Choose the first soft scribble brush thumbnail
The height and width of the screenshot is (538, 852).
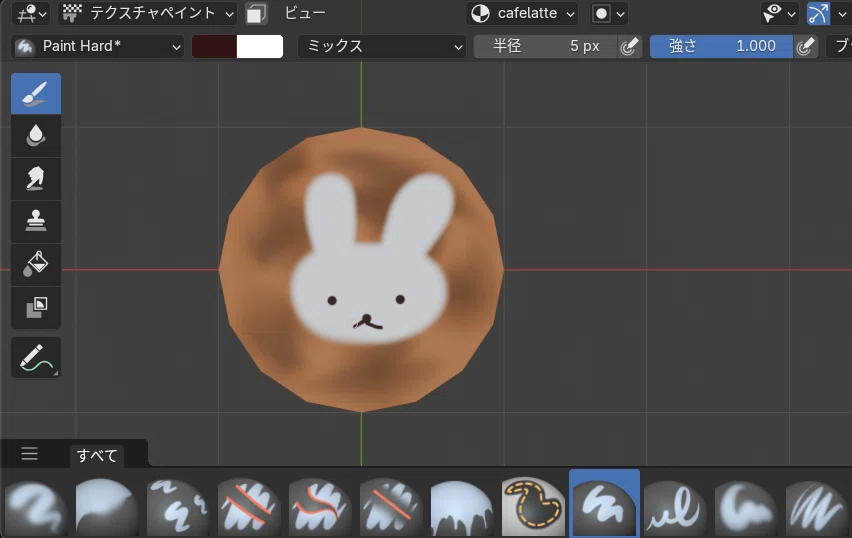[36, 508]
